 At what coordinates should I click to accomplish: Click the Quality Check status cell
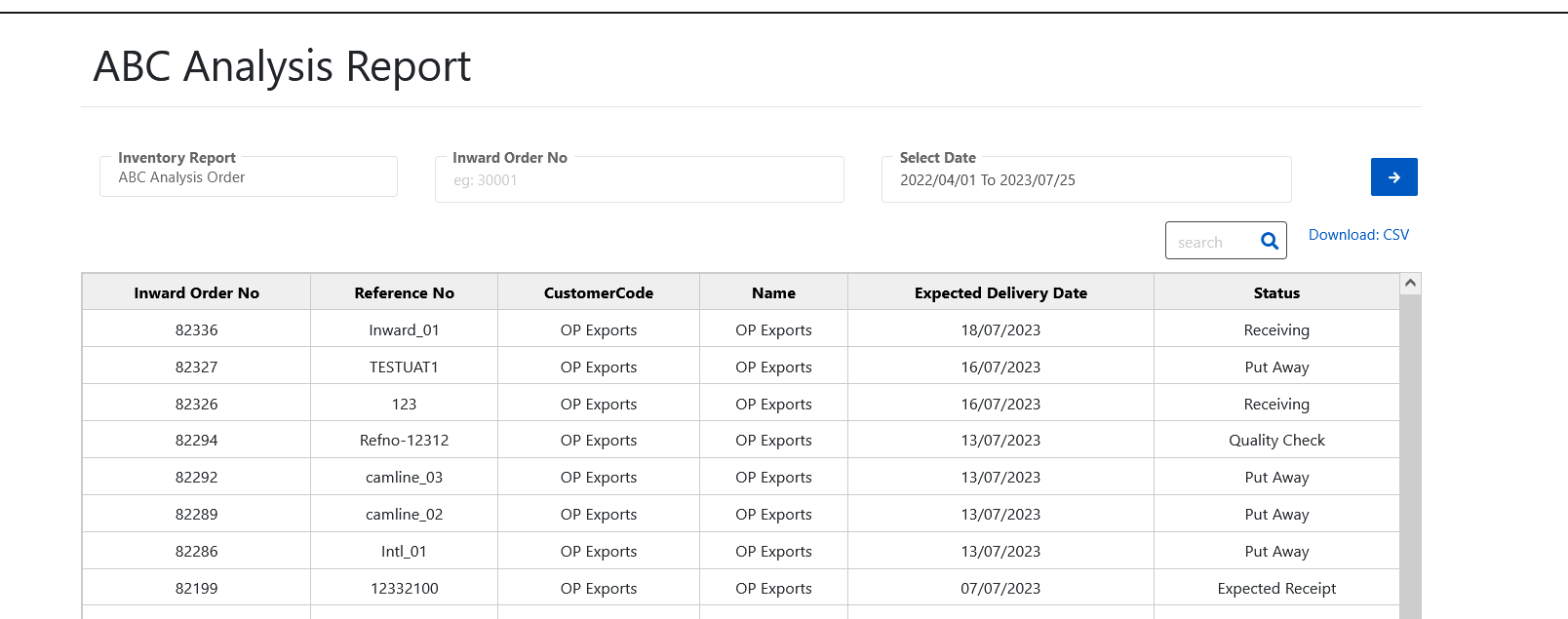tap(1275, 441)
